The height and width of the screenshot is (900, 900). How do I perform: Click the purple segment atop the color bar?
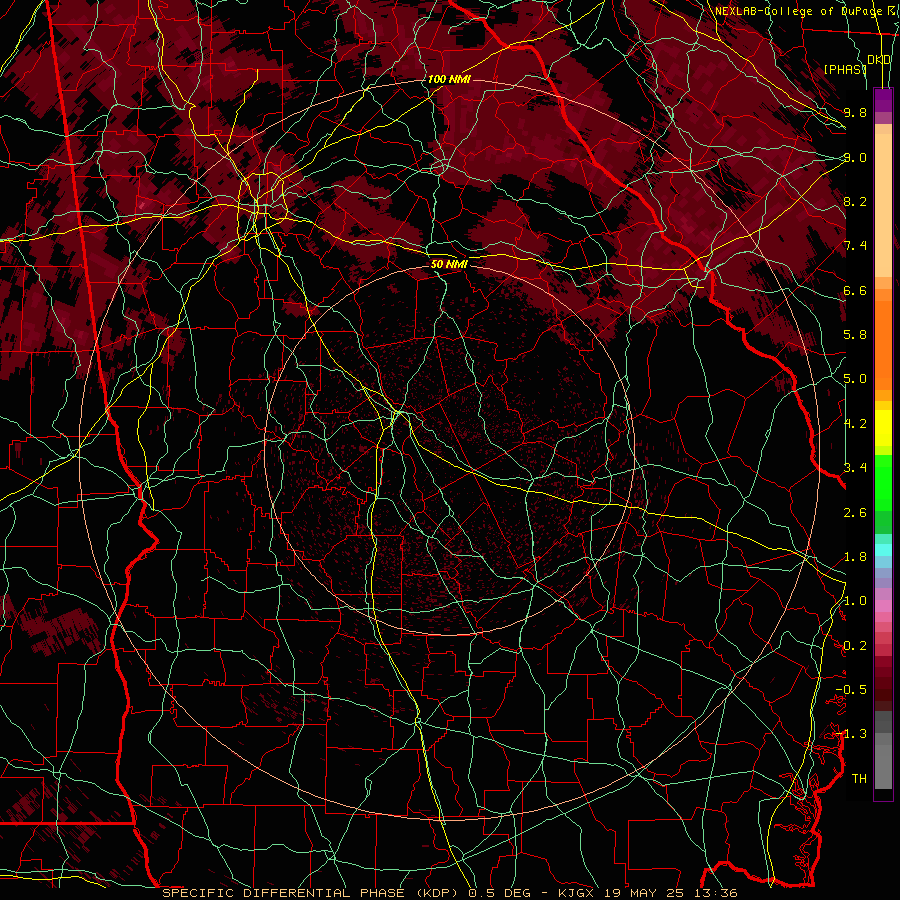883,100
